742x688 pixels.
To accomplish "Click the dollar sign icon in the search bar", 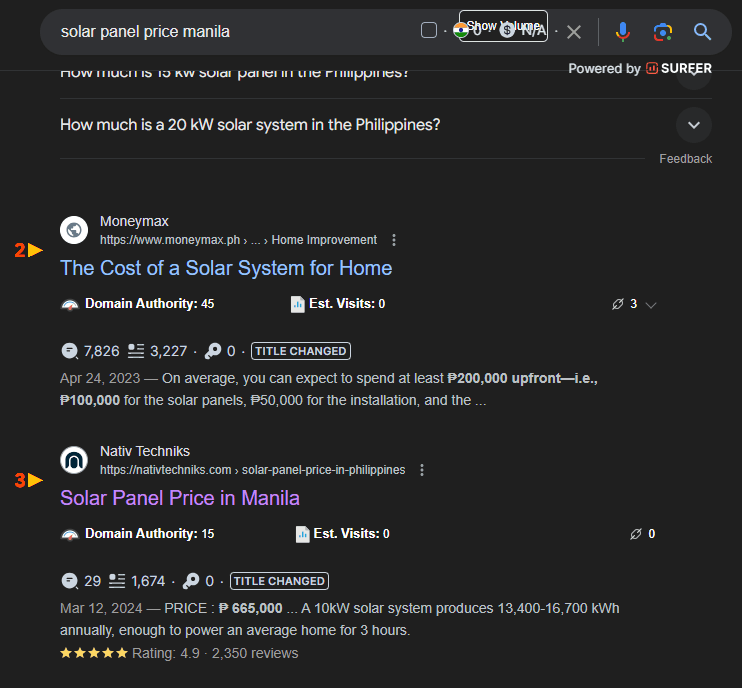I will pos(507,31).
